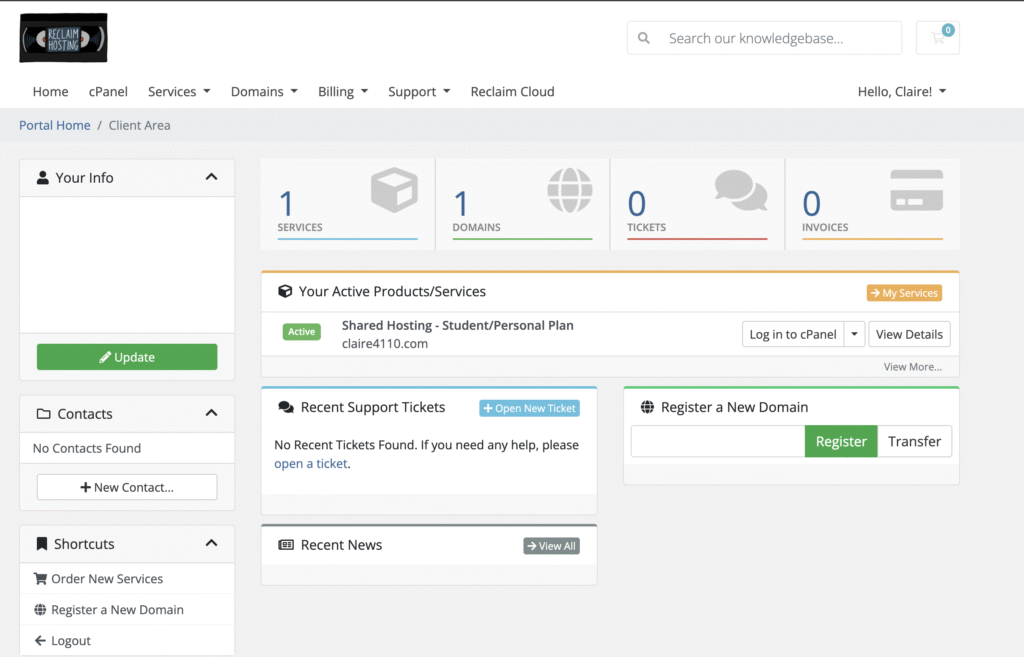Click the My Services button
Viewport: 1024px width, 657px height.
point(904,293)
